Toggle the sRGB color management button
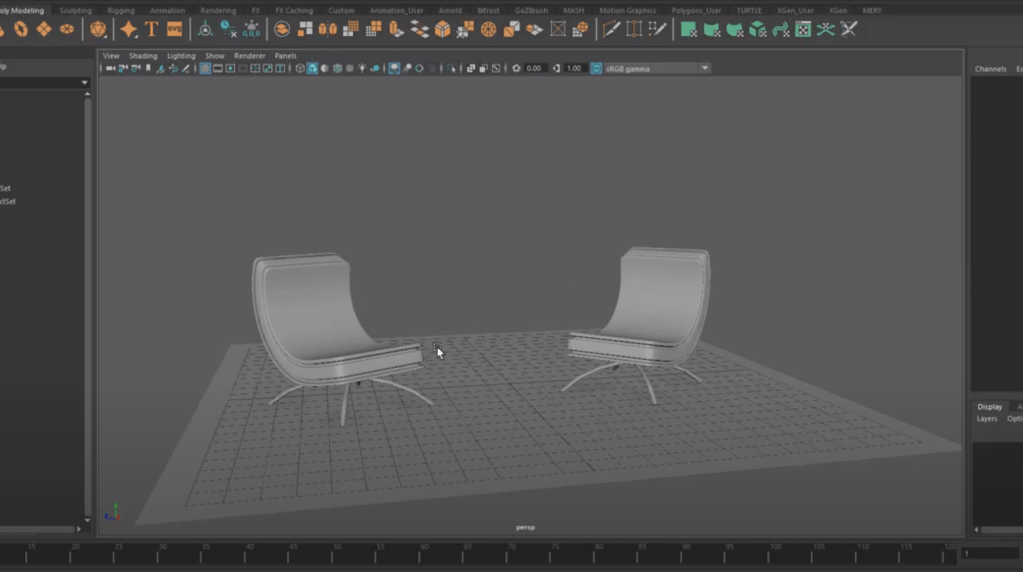Screen dimensions: 1023x572 click(x=596, y=68)
